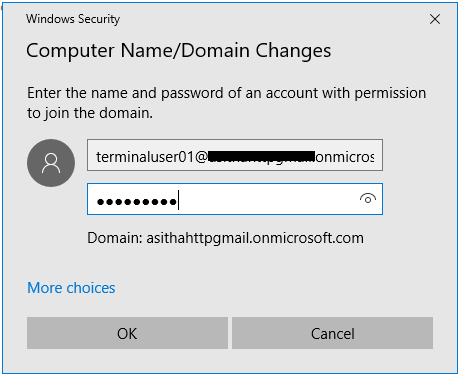The width and height of the screenshot is (461, 377).
Task: Click the empty area inside the password box
Action: point(267,199)
